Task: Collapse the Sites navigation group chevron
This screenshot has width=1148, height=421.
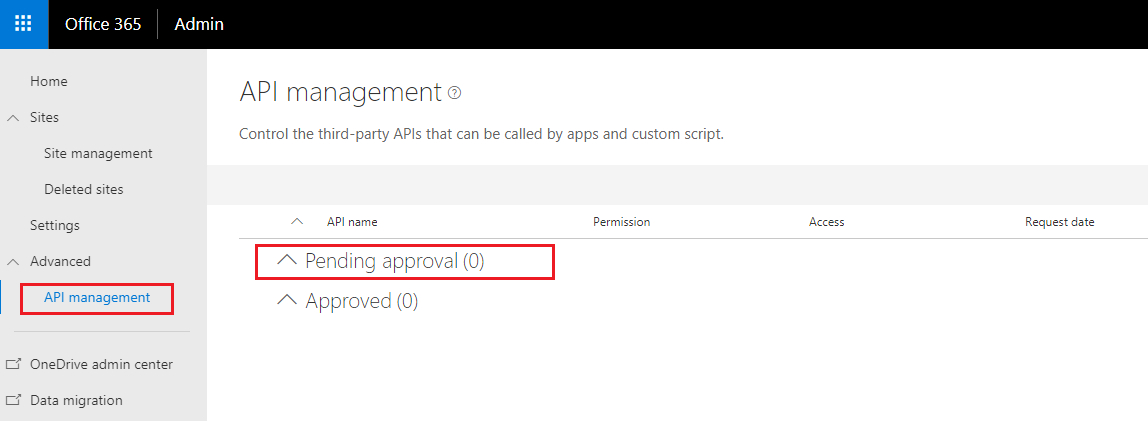Action: pos(14,118)
